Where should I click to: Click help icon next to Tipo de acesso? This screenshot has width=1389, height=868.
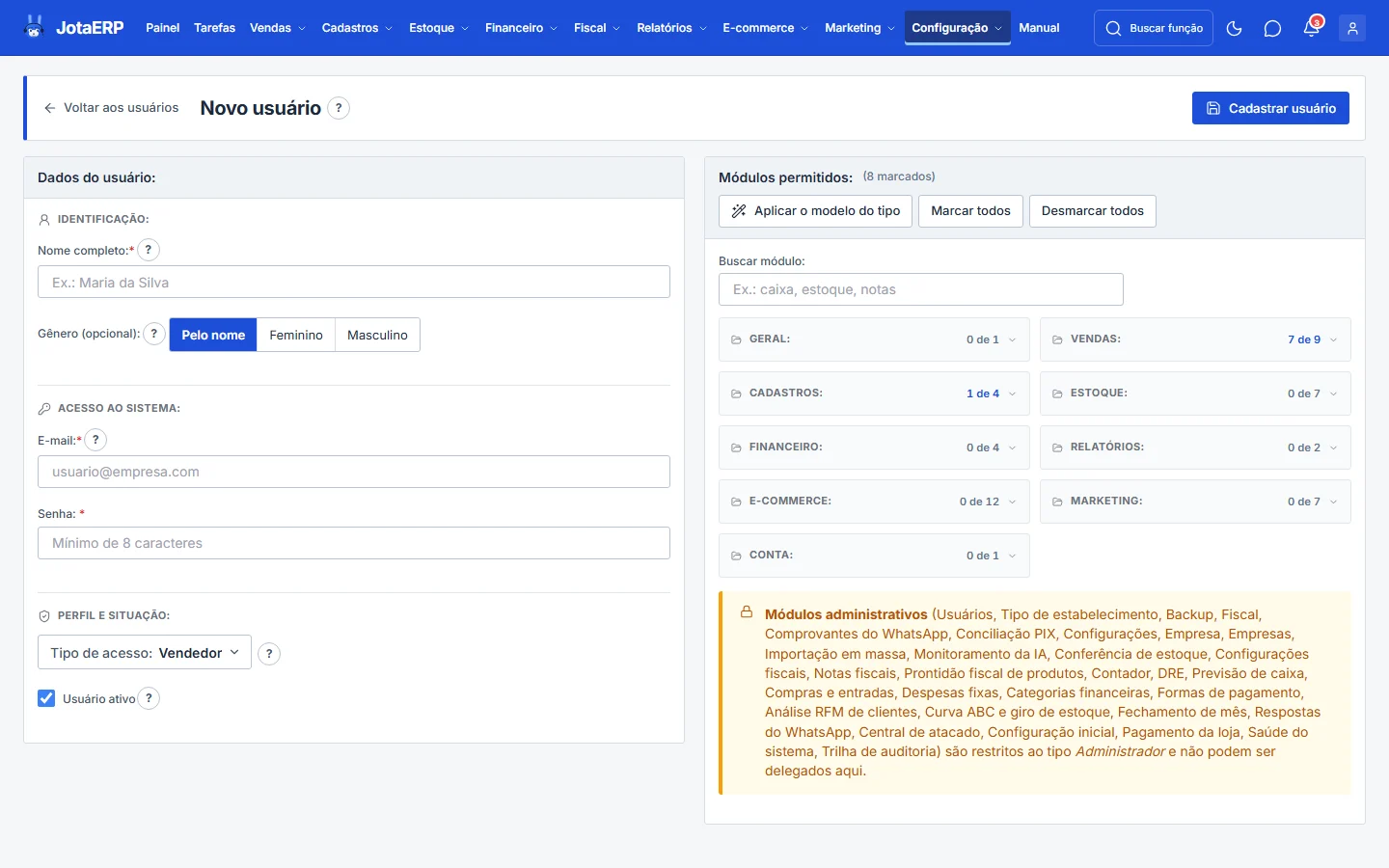coord(269,654)
